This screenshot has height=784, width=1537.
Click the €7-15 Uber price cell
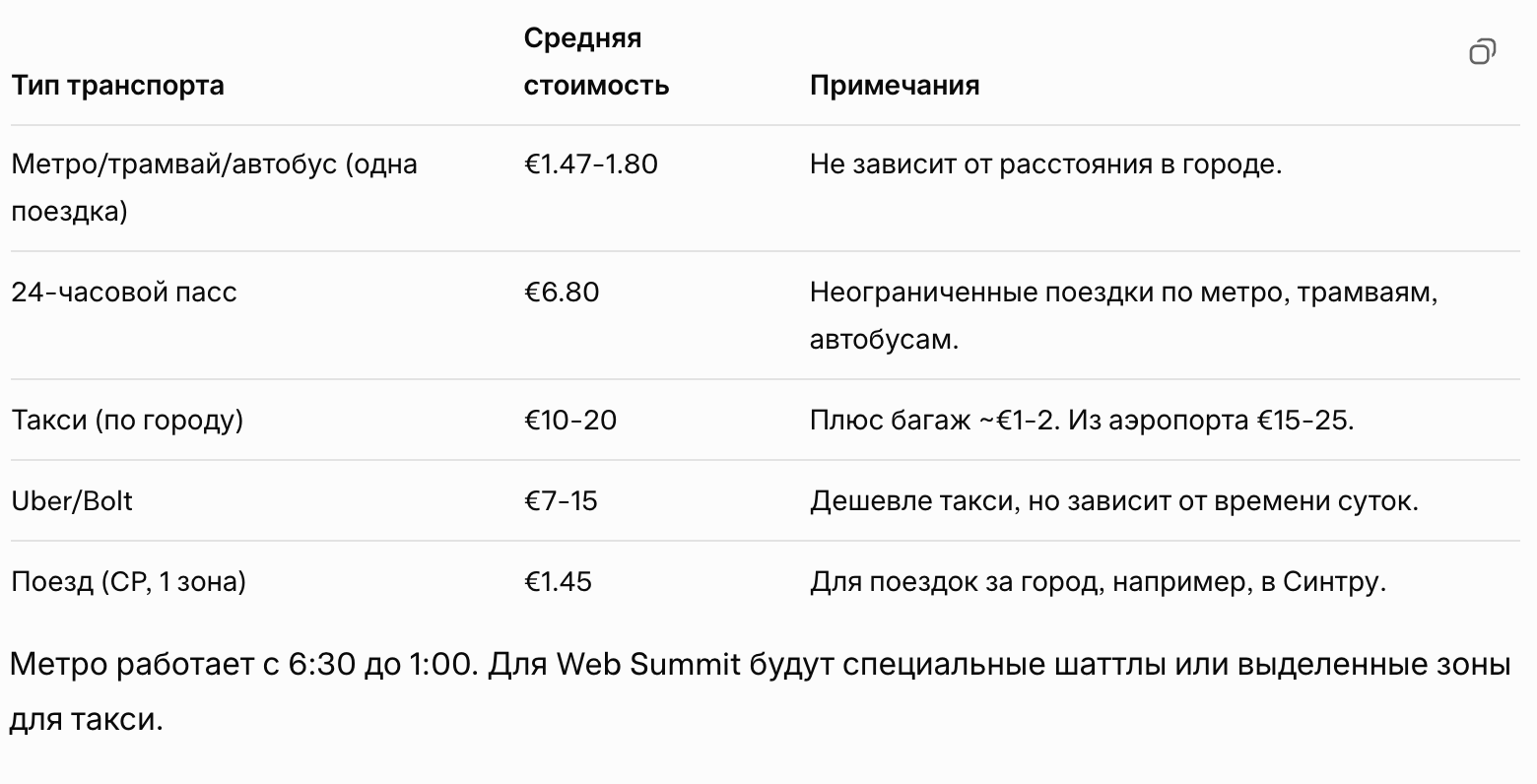[x=561, y=501]
